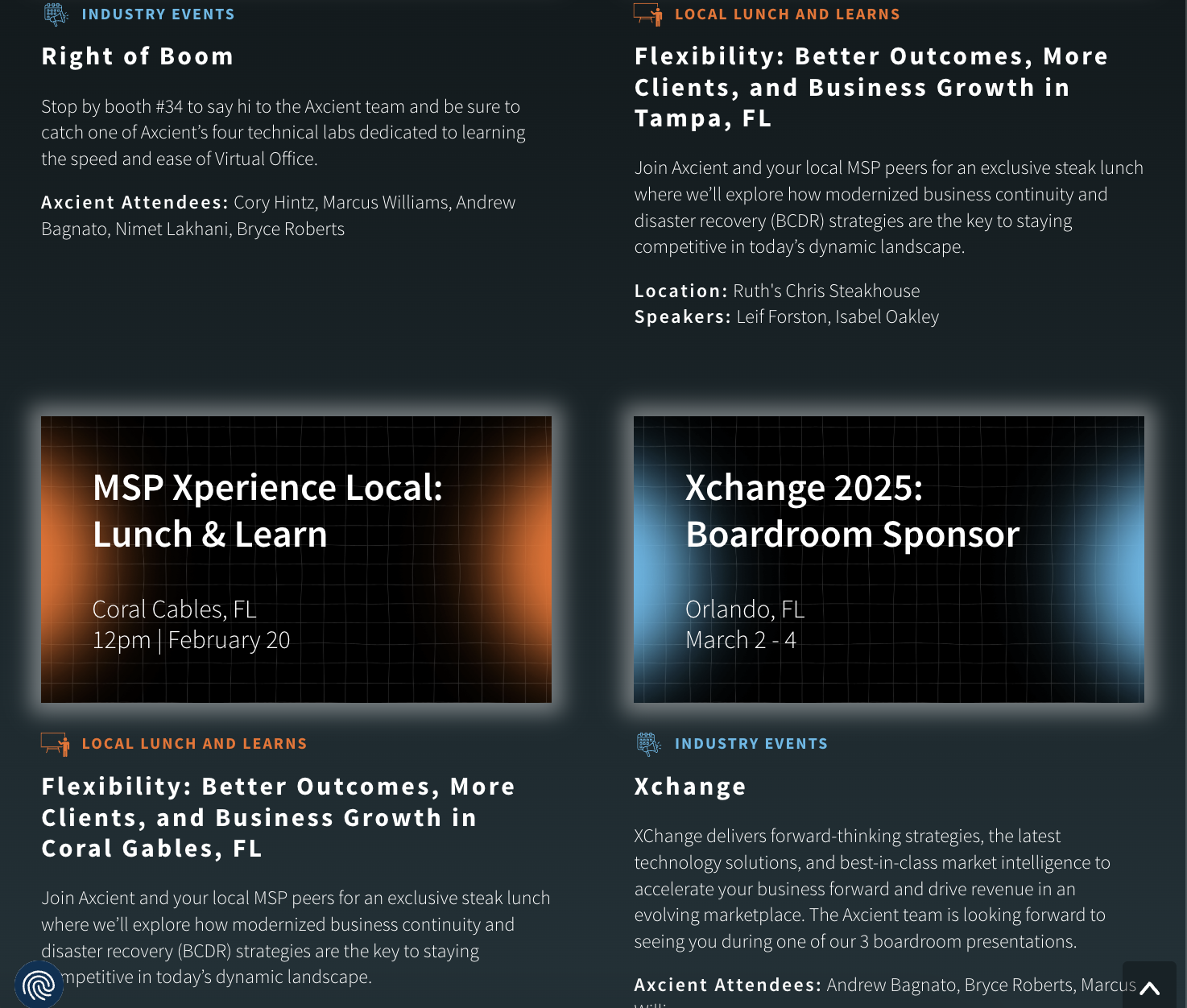Open the Tampa, FL Flexibility event title

coord(871,87)
